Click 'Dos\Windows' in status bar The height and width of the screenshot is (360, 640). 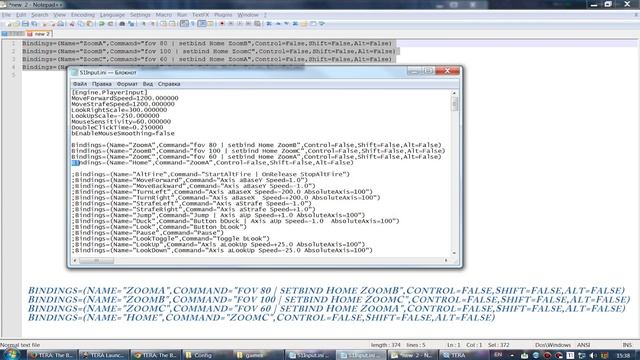553,345
